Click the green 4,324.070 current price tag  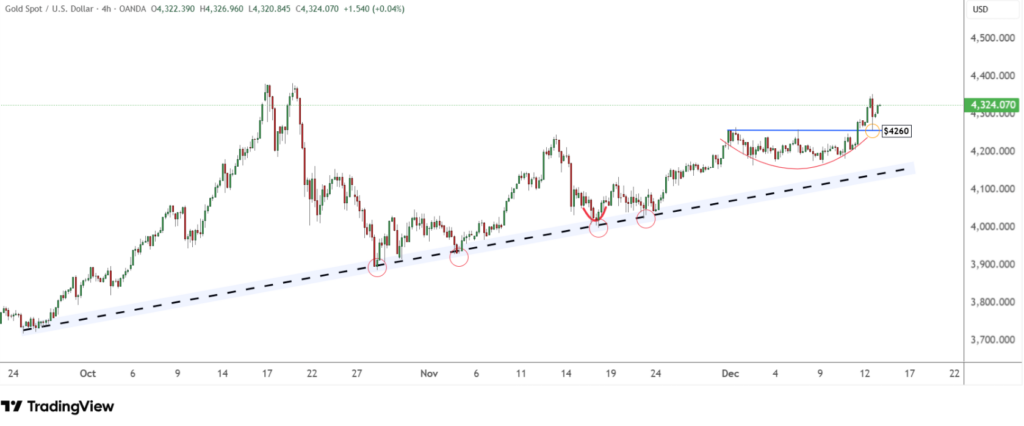point(989,105)
